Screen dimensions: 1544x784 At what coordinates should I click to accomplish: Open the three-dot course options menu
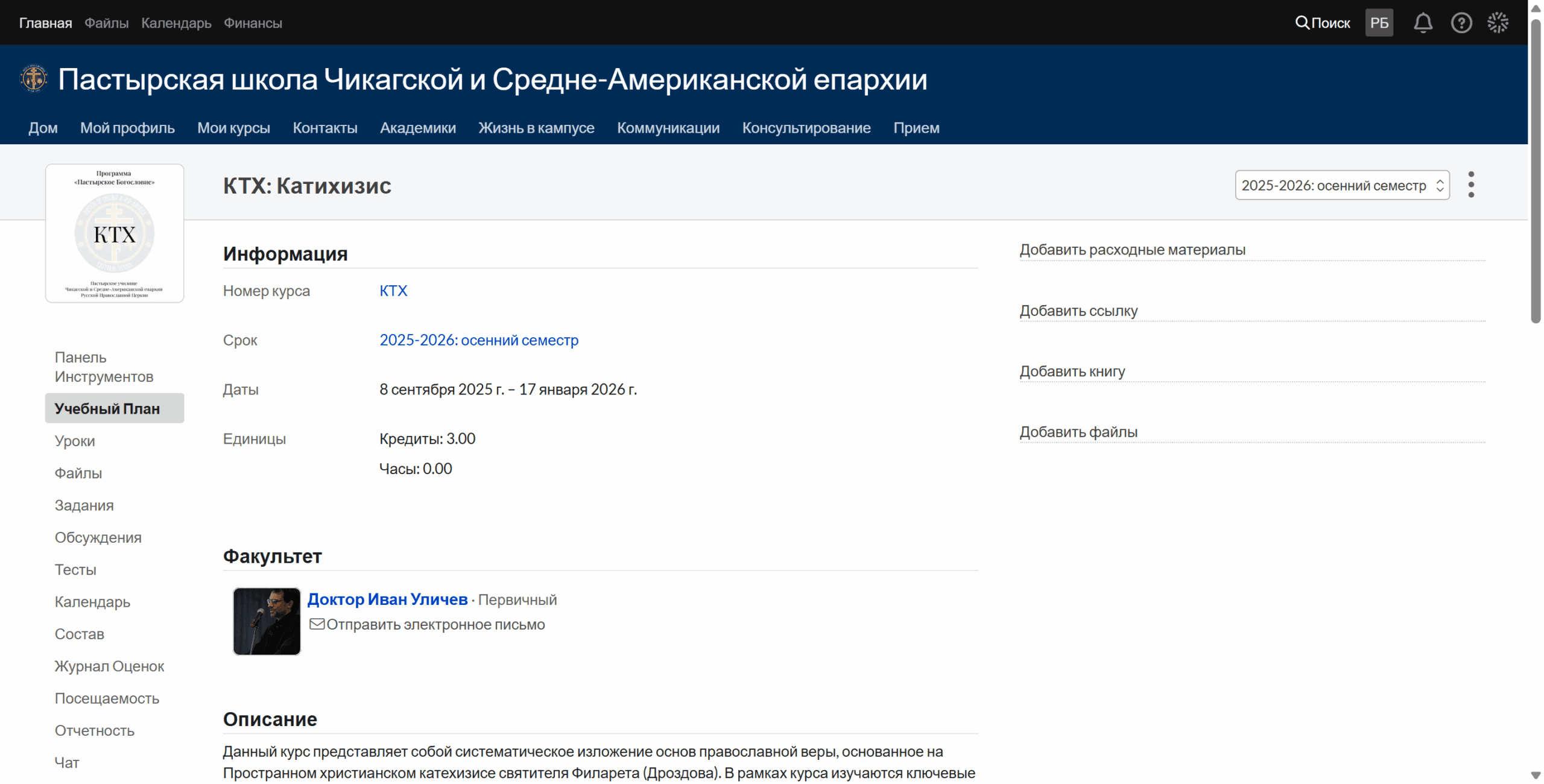[x=1471, y=185]
